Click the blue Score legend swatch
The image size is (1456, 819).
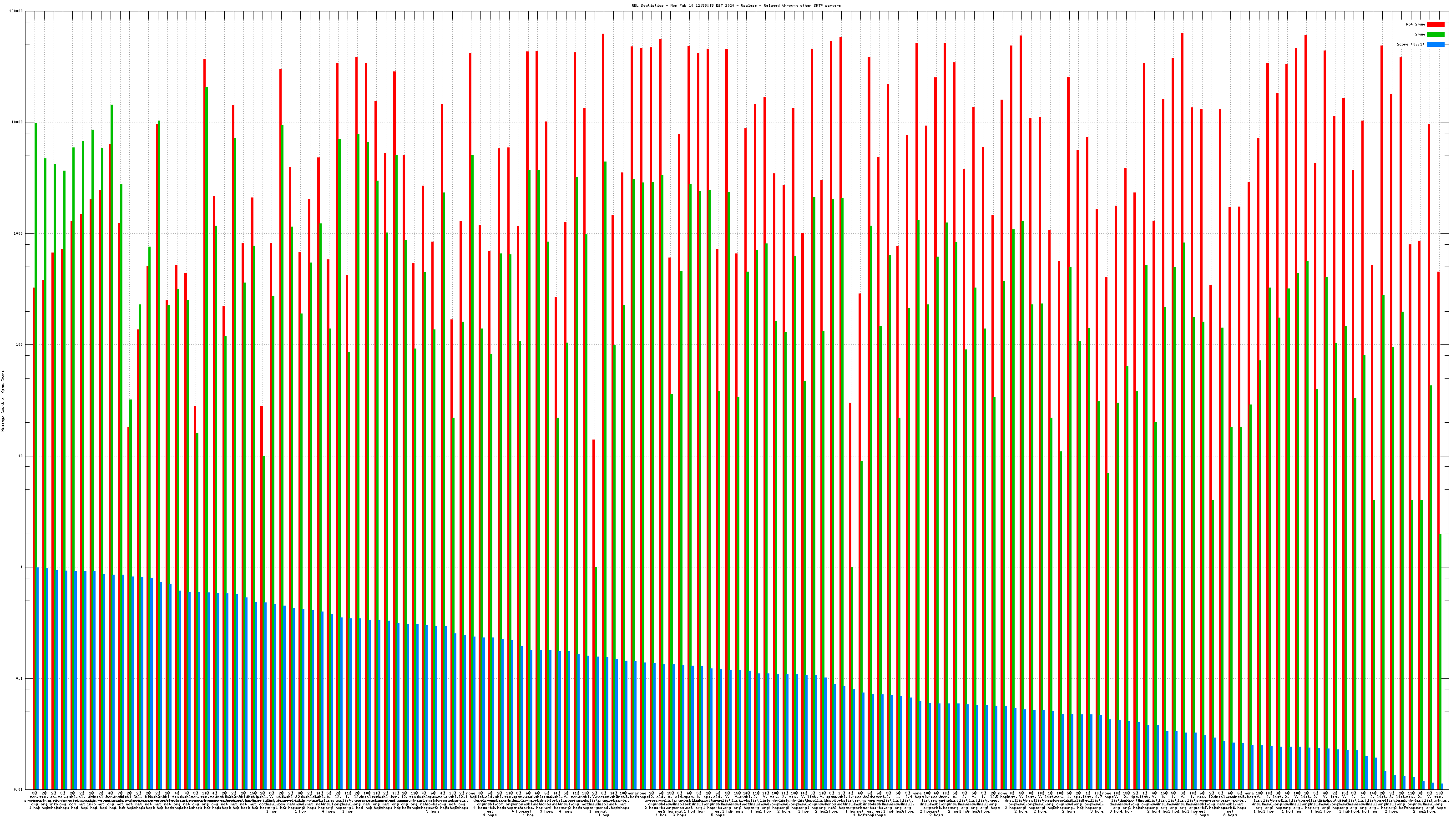click(x=1435, y=44)
